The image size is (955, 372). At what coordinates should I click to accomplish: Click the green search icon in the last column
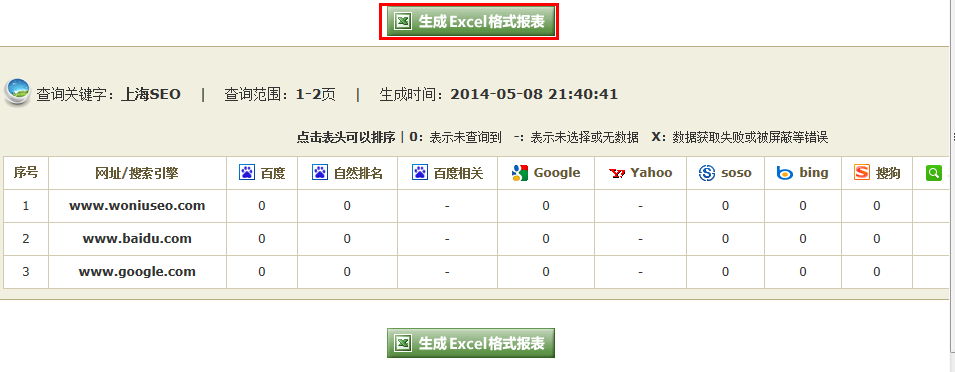click(934, 173)
